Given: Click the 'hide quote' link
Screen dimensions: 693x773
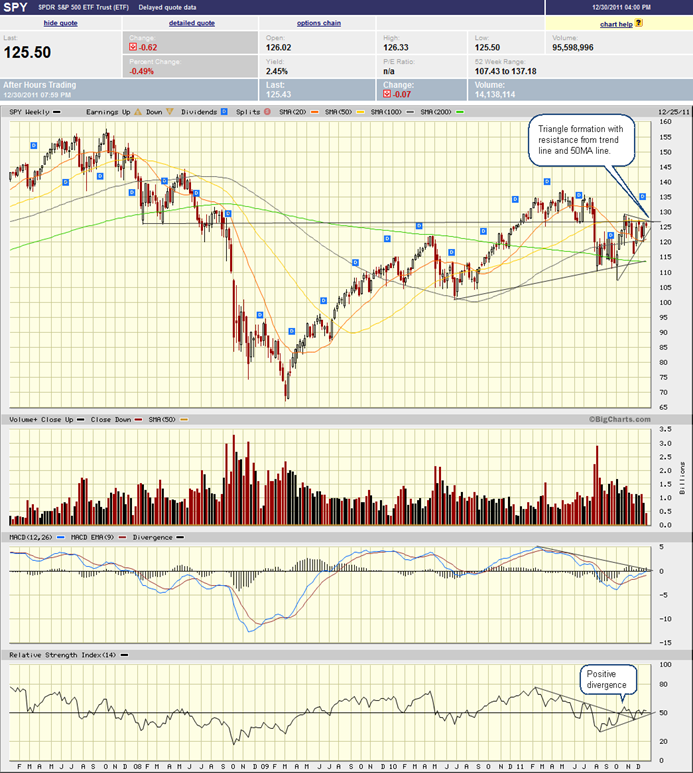Looking at the screenshot, I should pyautogui.click(x=61, y=23).
